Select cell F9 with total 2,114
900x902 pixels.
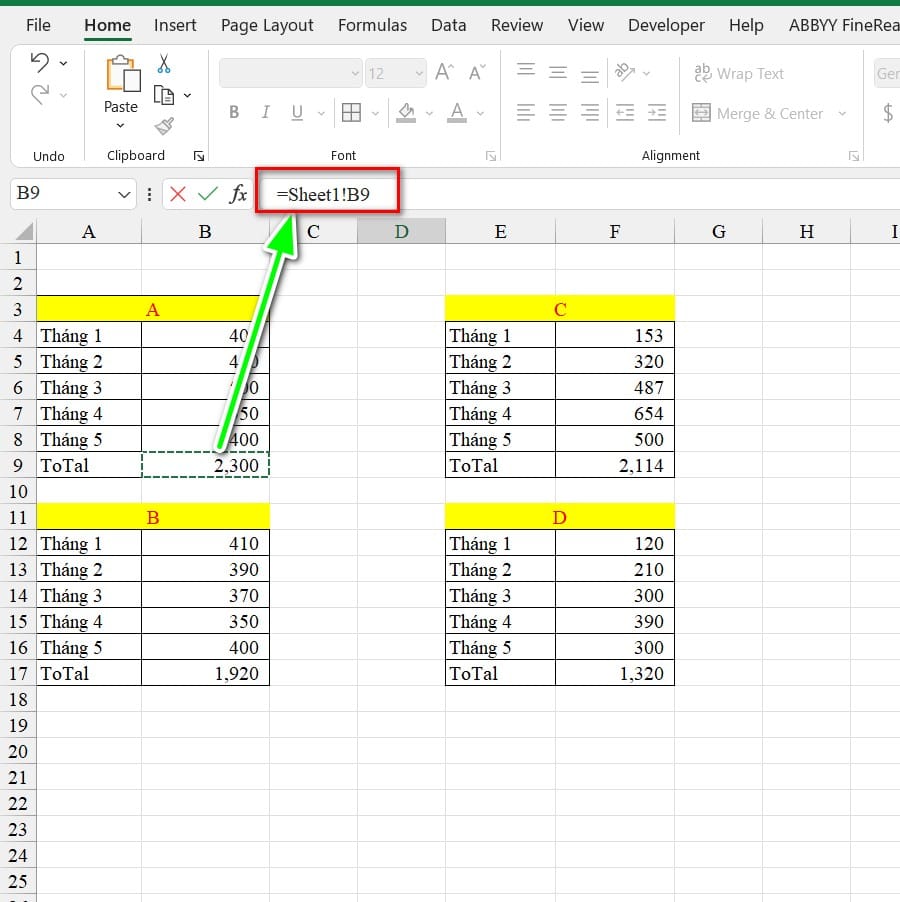(x=614, y=465)
